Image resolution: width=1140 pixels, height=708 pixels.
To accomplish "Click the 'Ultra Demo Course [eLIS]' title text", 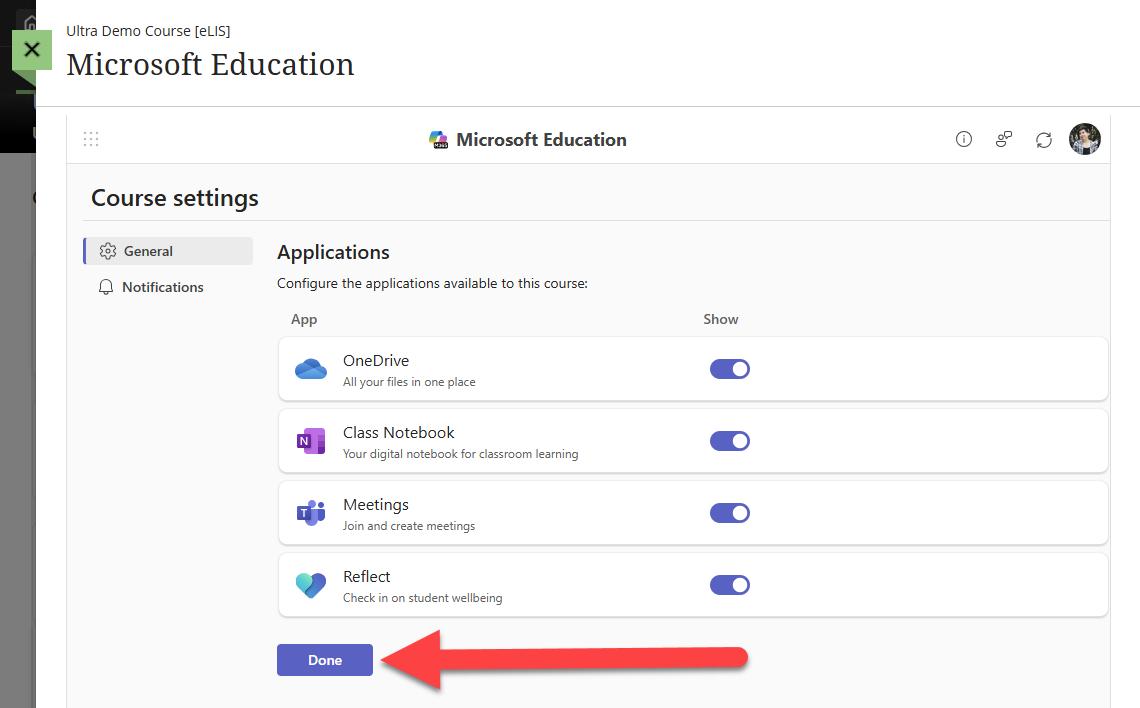I will coord(148,31).
